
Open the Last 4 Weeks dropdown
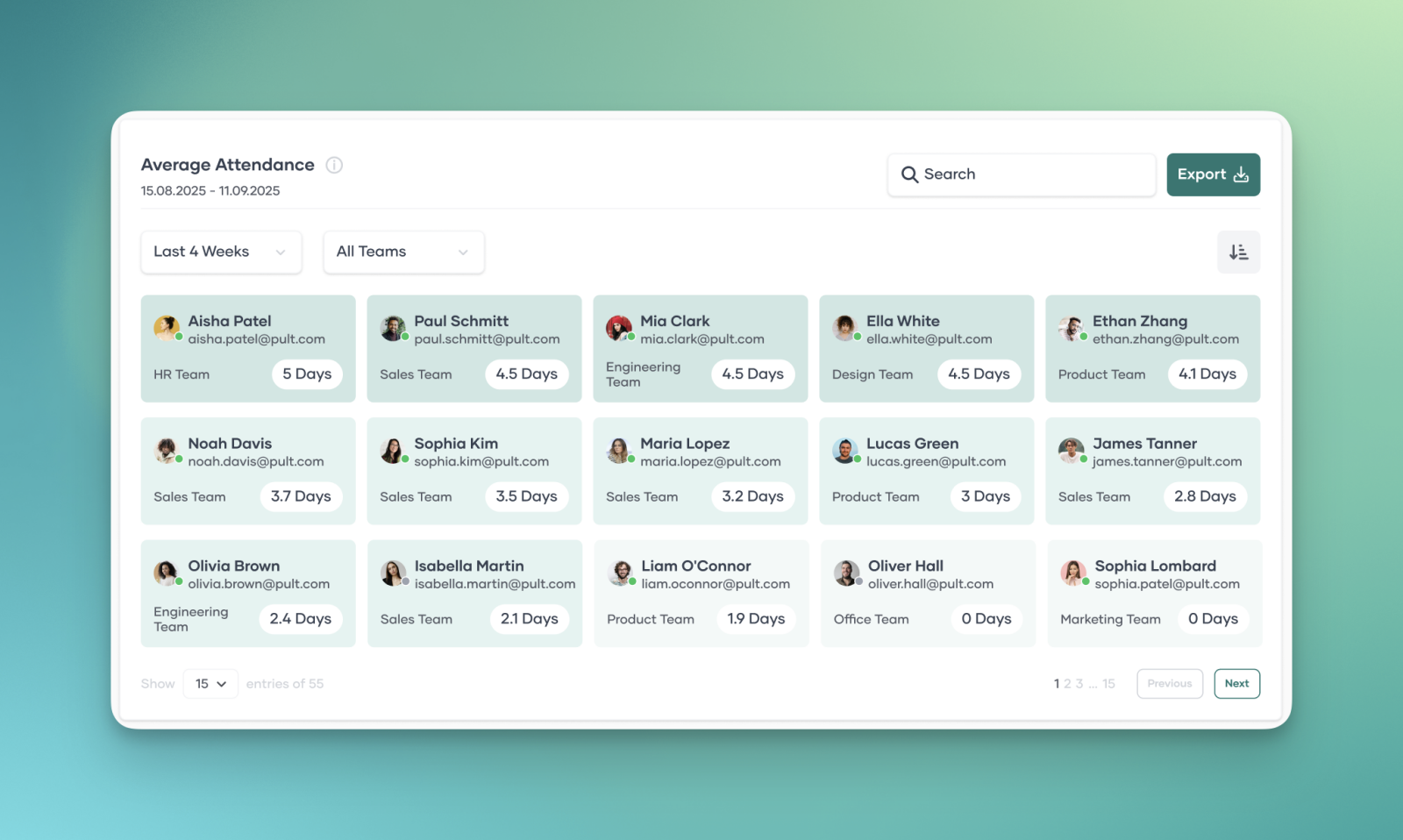[221, 253]
